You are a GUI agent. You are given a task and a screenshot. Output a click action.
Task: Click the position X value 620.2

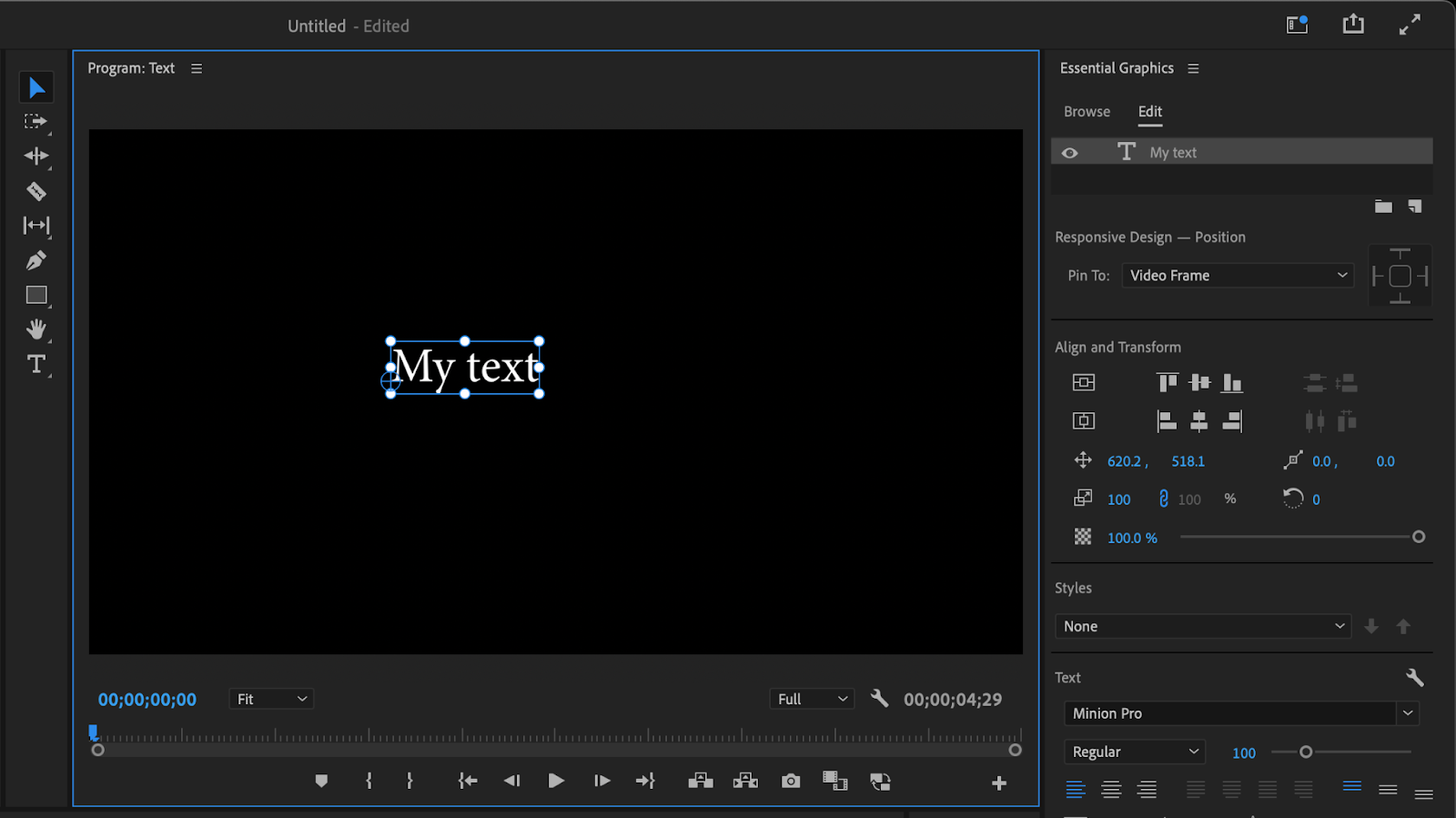(1124, 461)
